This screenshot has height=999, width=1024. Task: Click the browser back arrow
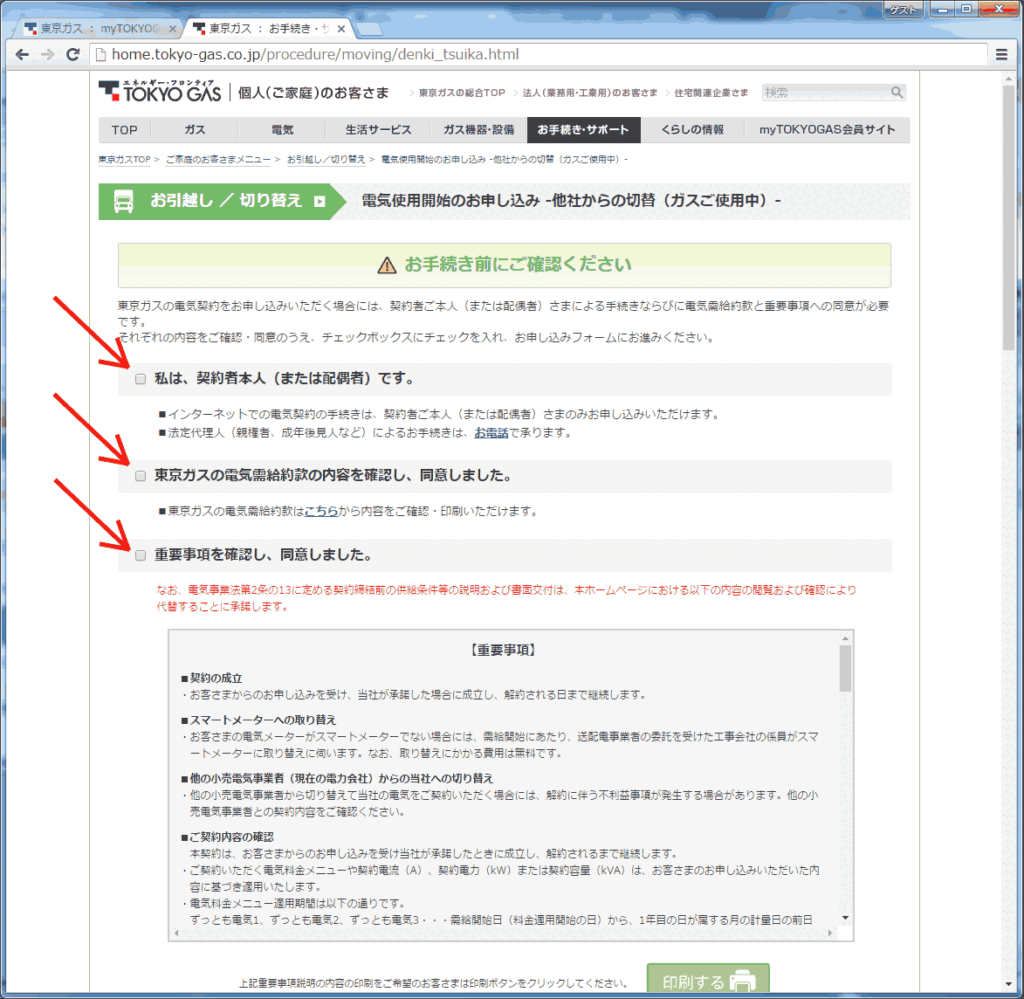tap(22, 55)
